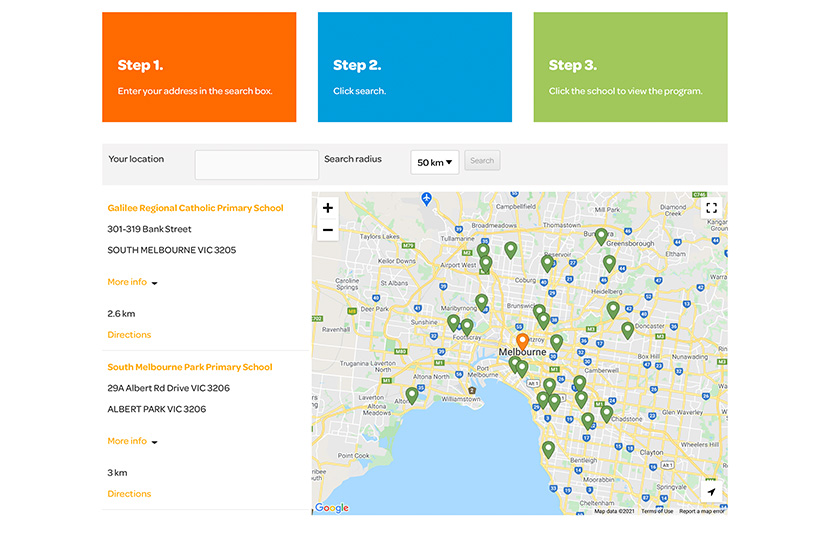
Task: Open the map Terms of Use link
Action: pyautogui.click(x=657, y=511)
